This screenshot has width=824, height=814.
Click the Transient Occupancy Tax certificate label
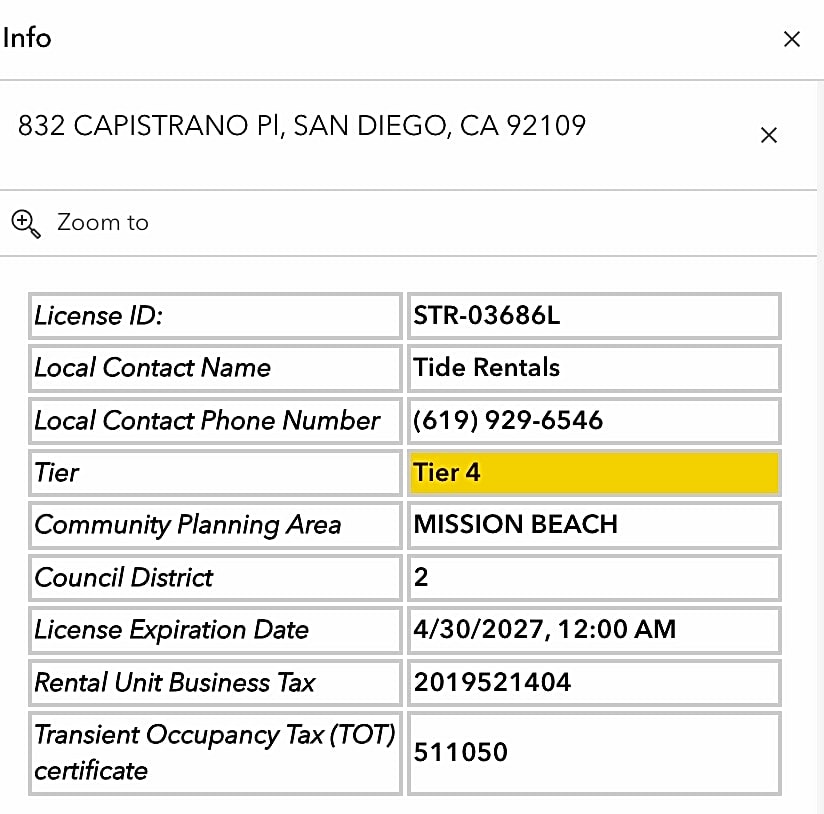click(x=214, y=753)
